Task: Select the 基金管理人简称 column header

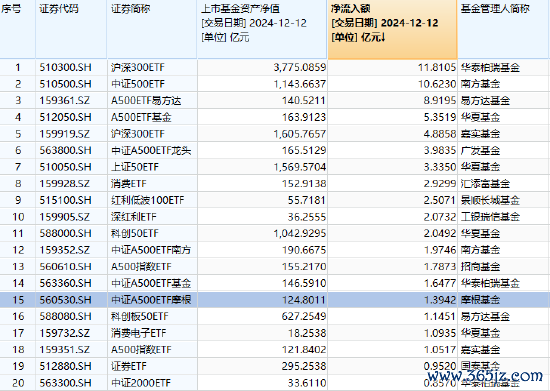Action: click(503, 29)
